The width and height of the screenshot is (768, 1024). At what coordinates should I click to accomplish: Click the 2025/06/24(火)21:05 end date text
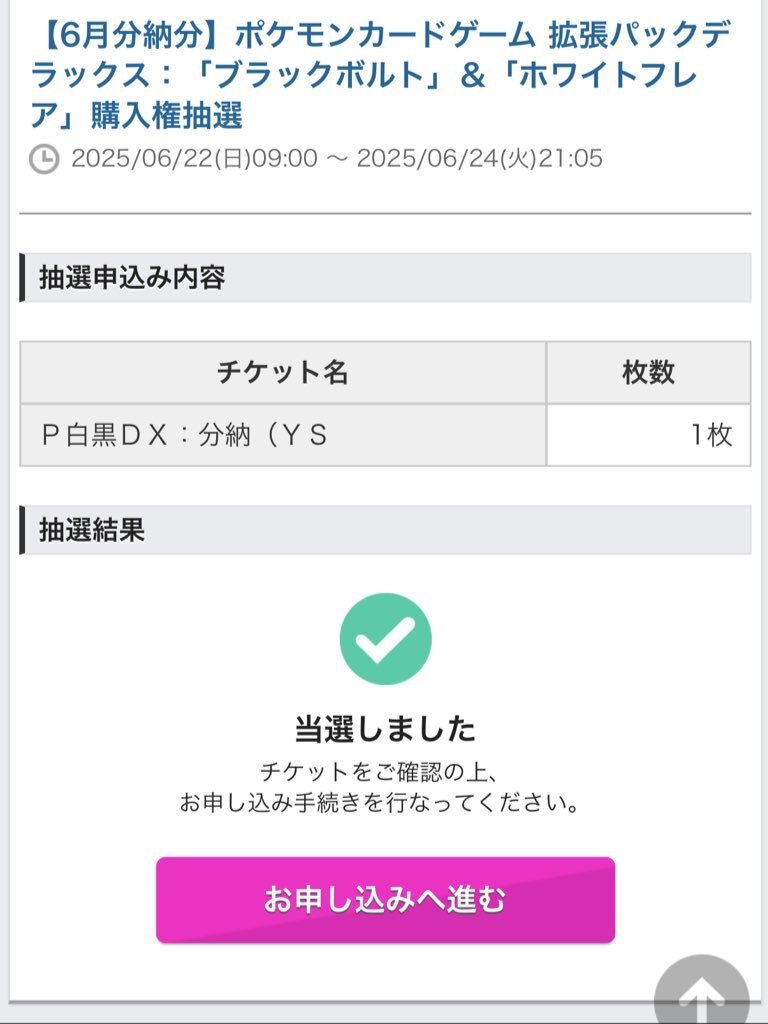point(479,159)
